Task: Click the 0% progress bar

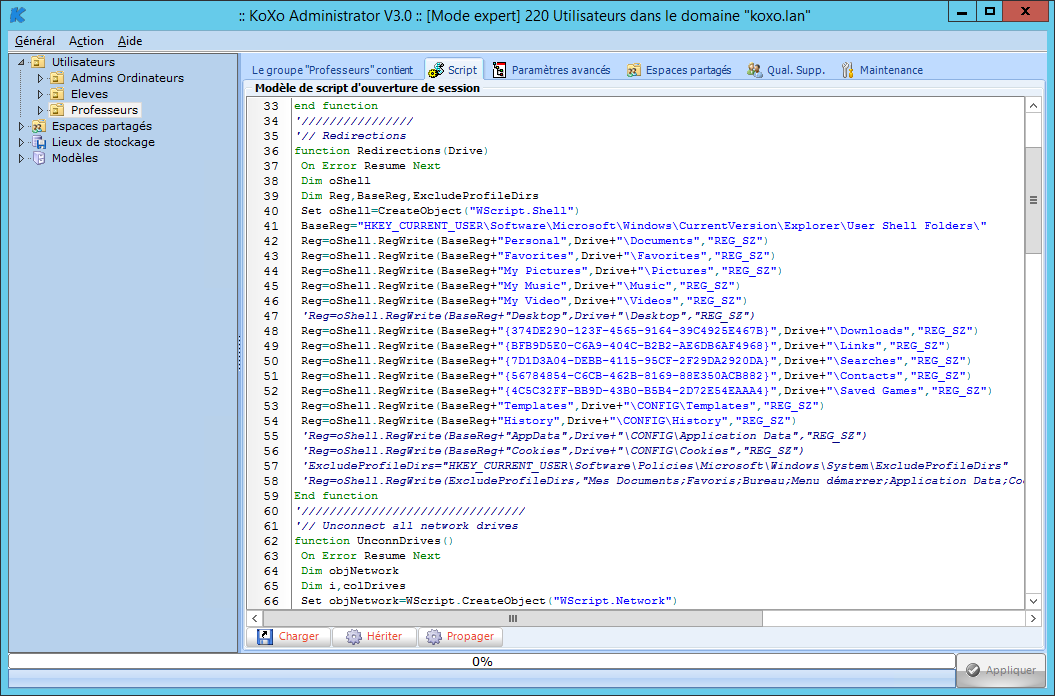Action: [x=482, y=662]
